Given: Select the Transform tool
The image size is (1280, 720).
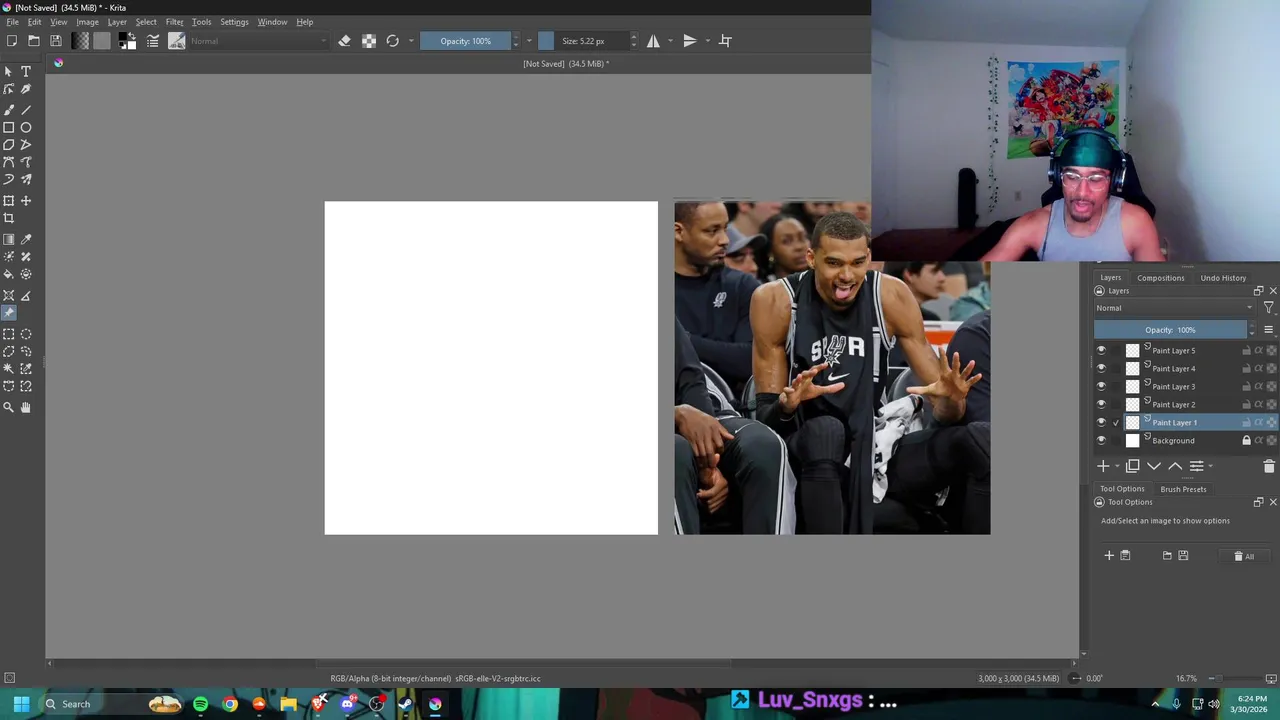Looking at the screenshot, I should pyautogui.click(x=9, y=201).
